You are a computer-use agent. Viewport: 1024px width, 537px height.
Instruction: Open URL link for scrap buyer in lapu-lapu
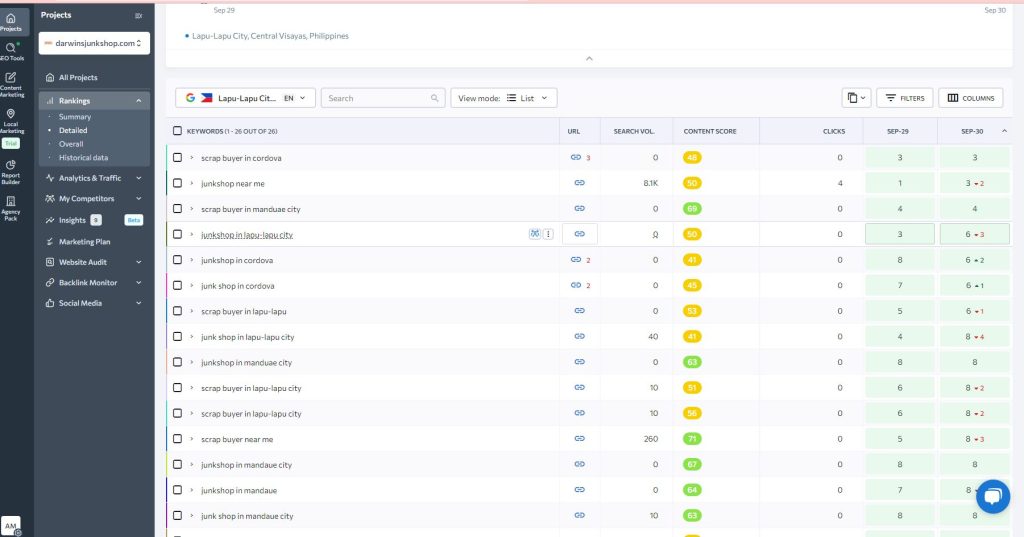pyautogui.click(x=579, y=311)
